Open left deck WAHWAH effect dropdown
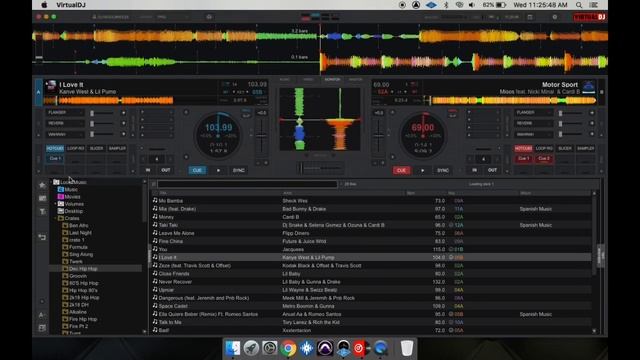 pyautogui.click(x=65, y=134)
